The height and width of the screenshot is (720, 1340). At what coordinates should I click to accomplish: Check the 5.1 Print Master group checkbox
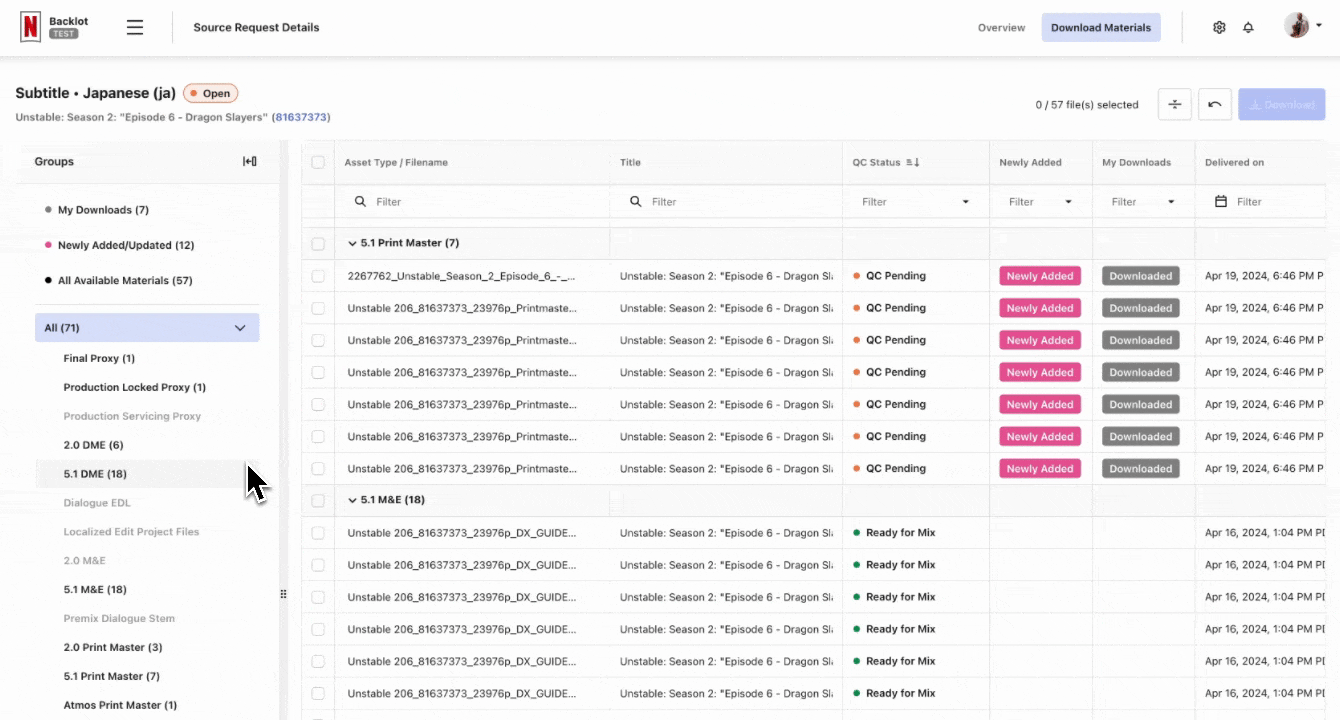[x=318, y=243]
